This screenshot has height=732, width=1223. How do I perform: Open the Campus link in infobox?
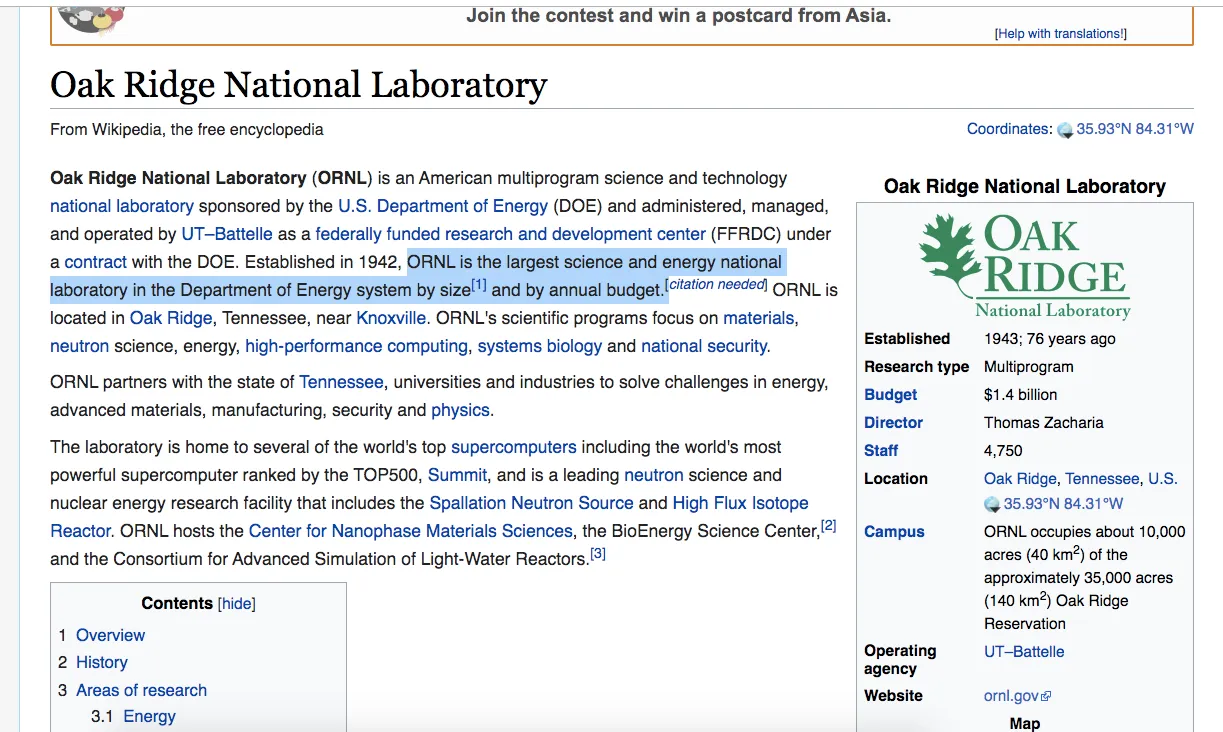tap(894, 532)
